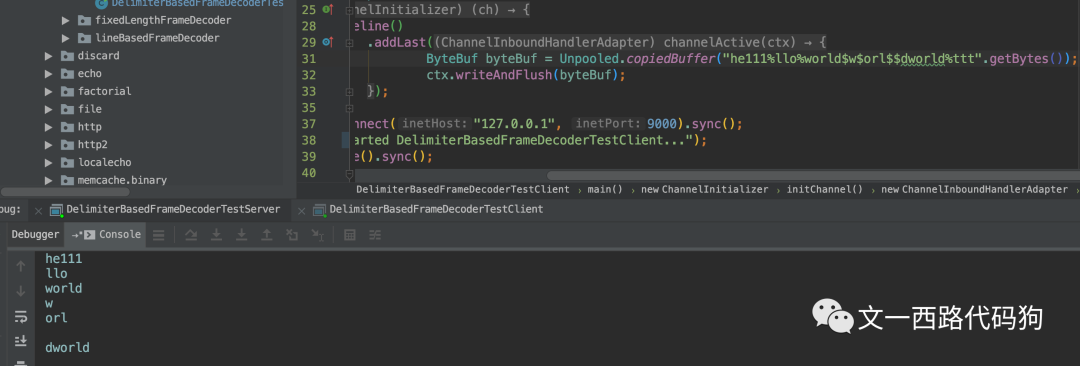Screen dimensions: 1080x366
Task: Collapse the code fold at line 33
Action: click(x=350, y=91)
